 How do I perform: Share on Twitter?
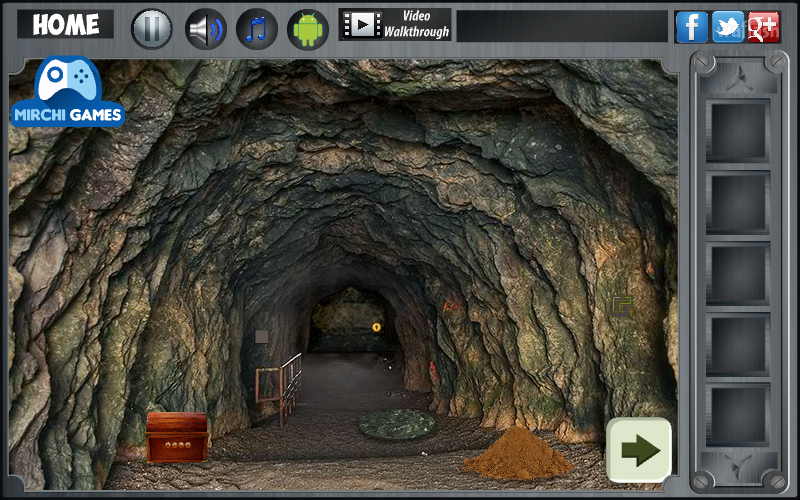728,27
